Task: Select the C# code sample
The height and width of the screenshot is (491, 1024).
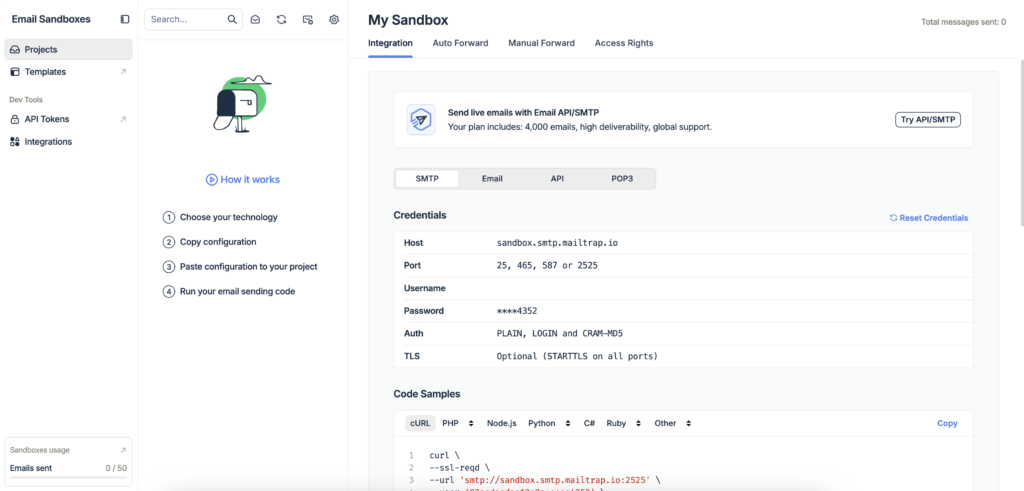Action: click(589, 423)
